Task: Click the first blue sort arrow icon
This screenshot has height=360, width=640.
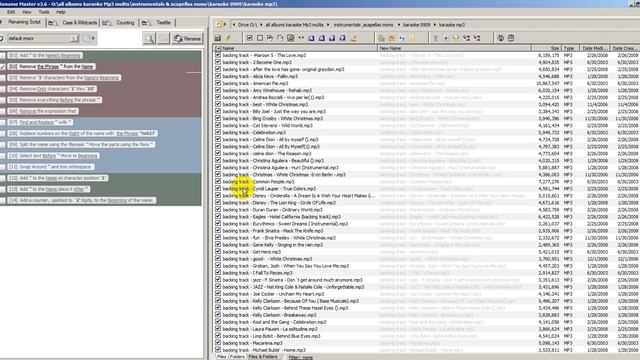Action: pos(311,38)
